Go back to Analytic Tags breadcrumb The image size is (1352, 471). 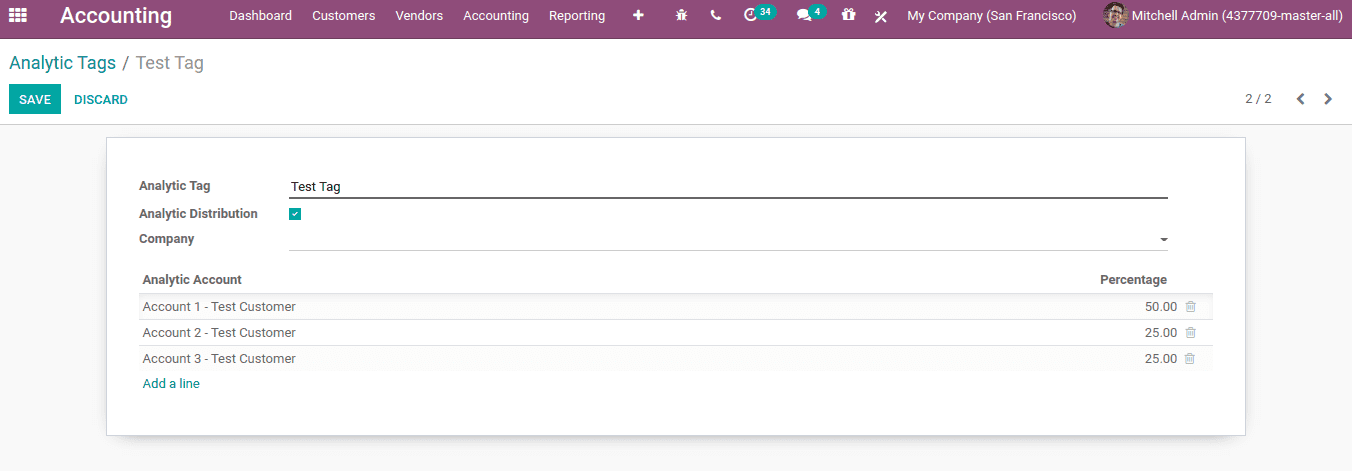click(63, 63)
